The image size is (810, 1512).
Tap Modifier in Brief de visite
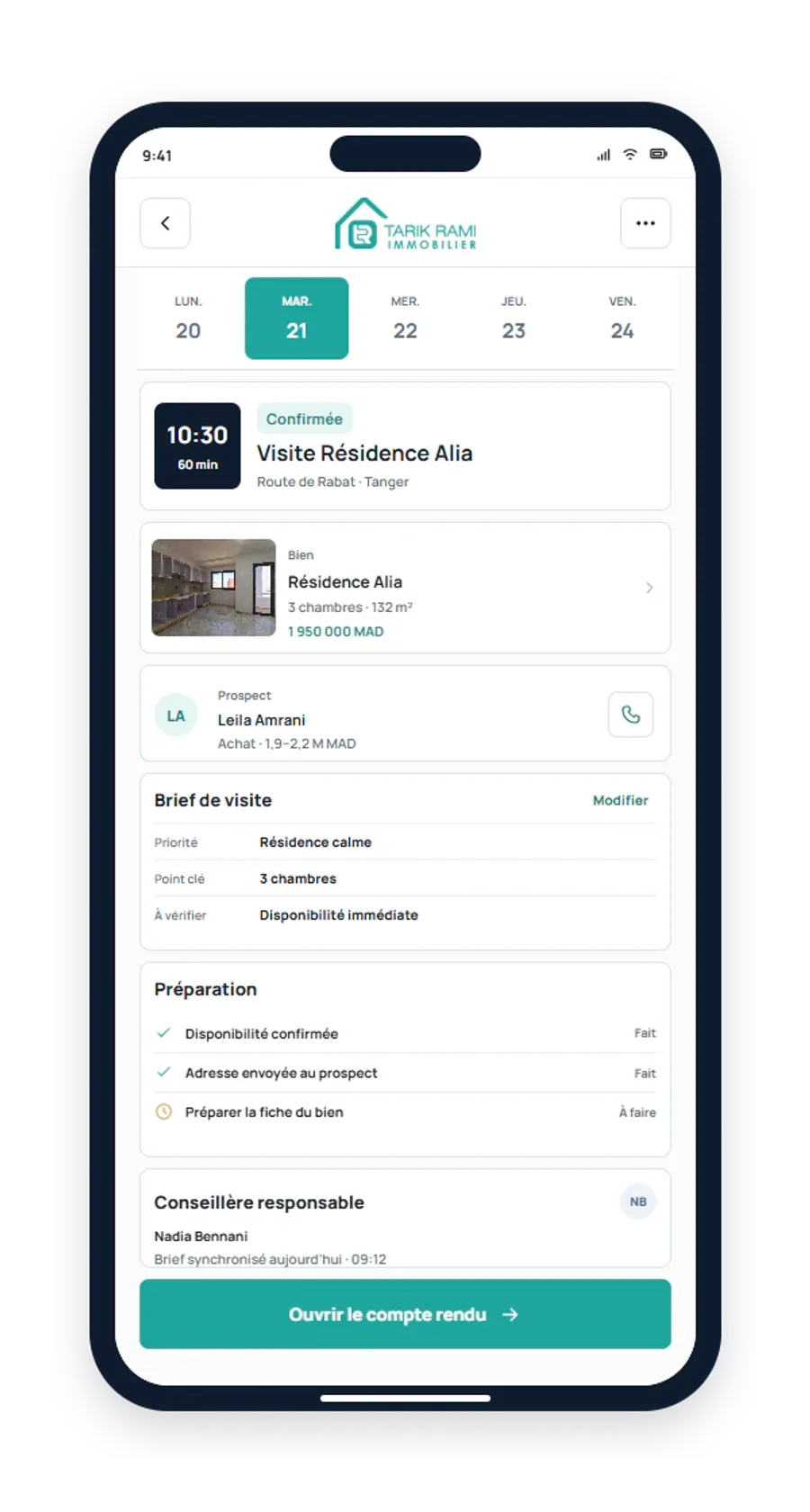[x=620, y=800]
